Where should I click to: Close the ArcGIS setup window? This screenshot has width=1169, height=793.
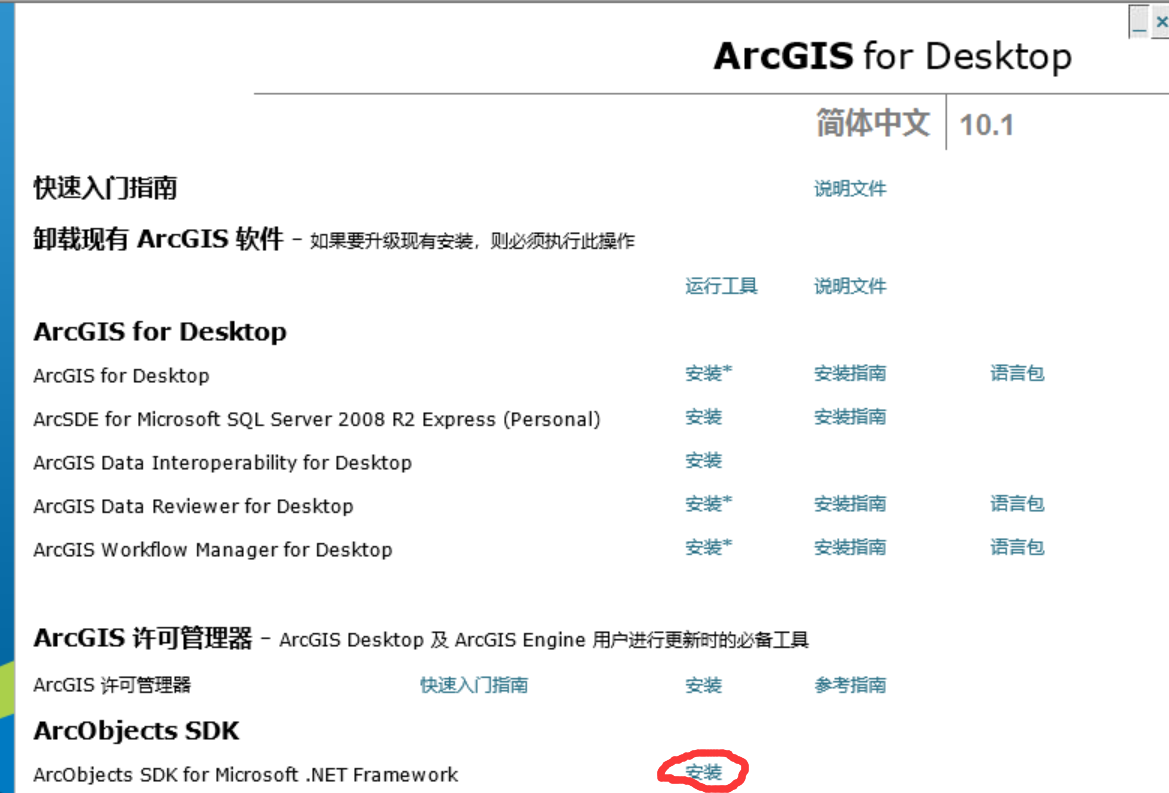click(x=1161, y=22)
